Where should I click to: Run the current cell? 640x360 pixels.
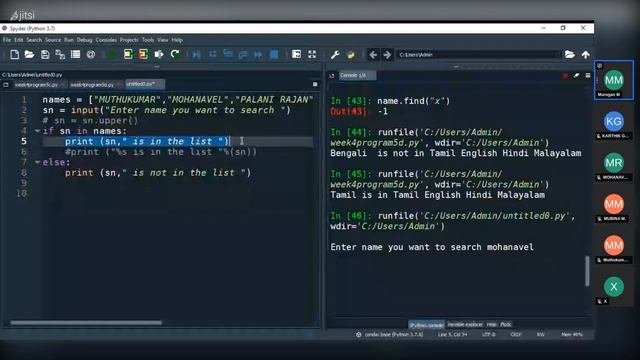128,54
